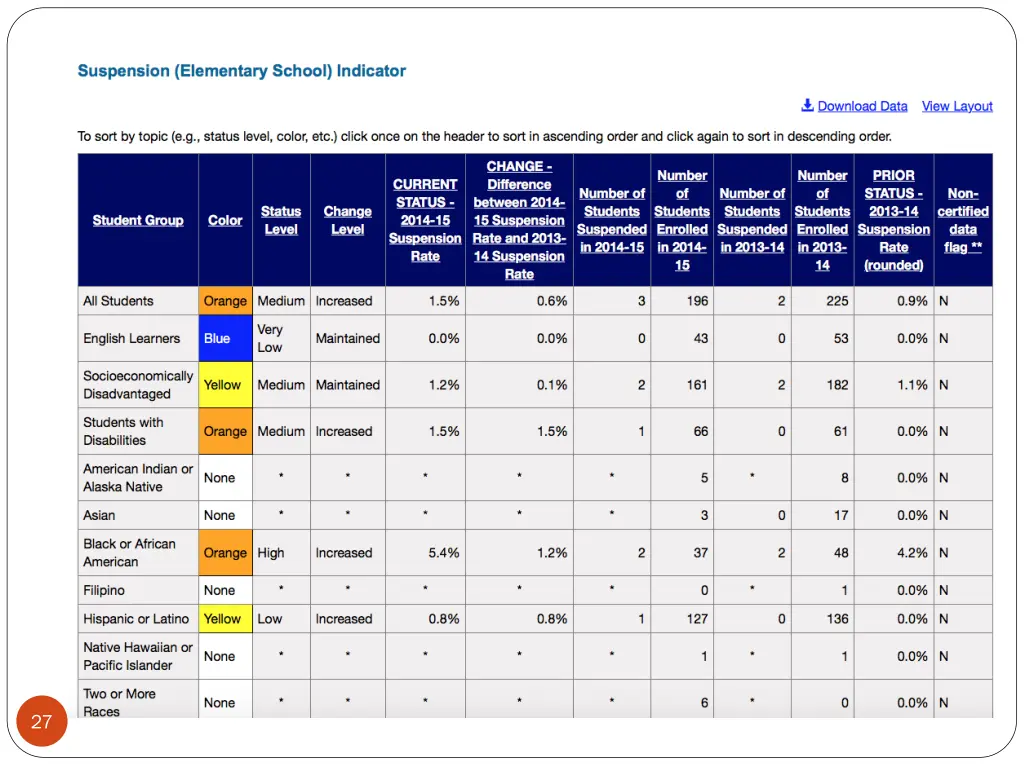
Task: Select Socioeconomically Disadvantaged row label
Action: (138, 385)
